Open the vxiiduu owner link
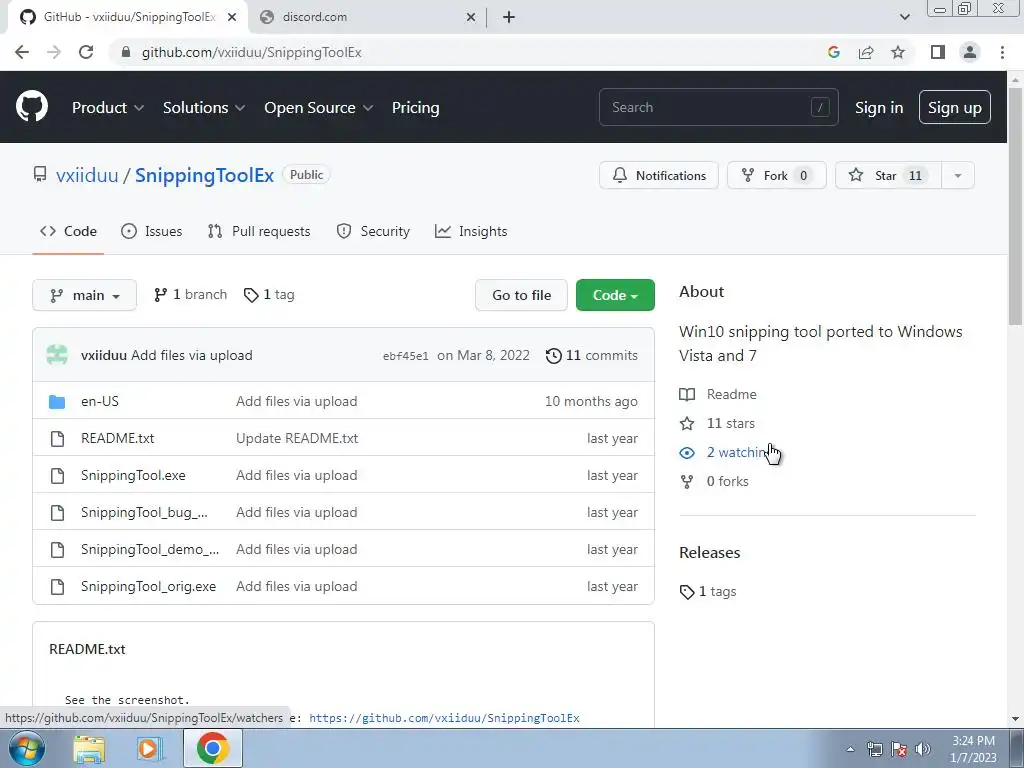The height and width of the screenshot is (768, 1024). 87,175
